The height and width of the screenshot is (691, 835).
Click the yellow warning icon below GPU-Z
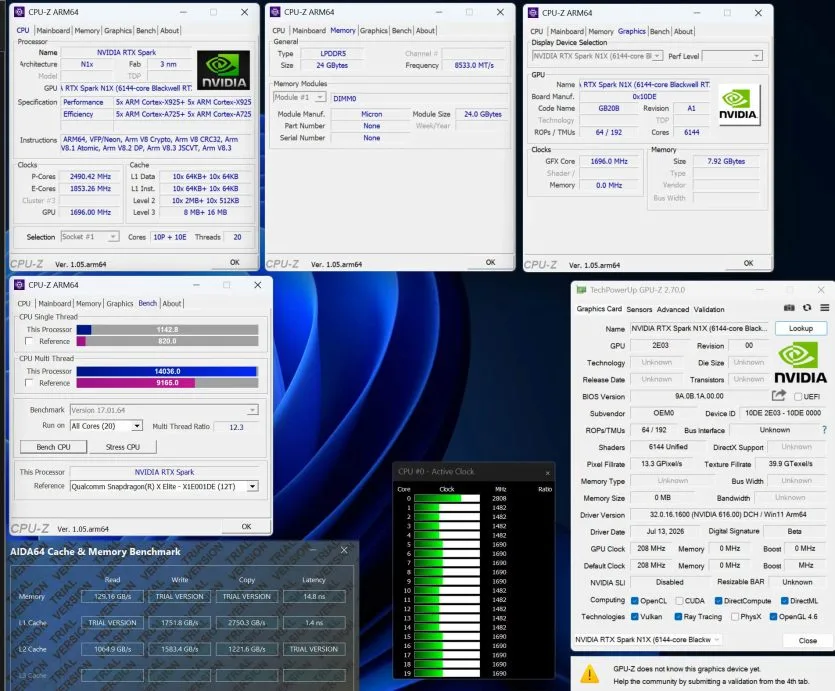tap(589, 674)
